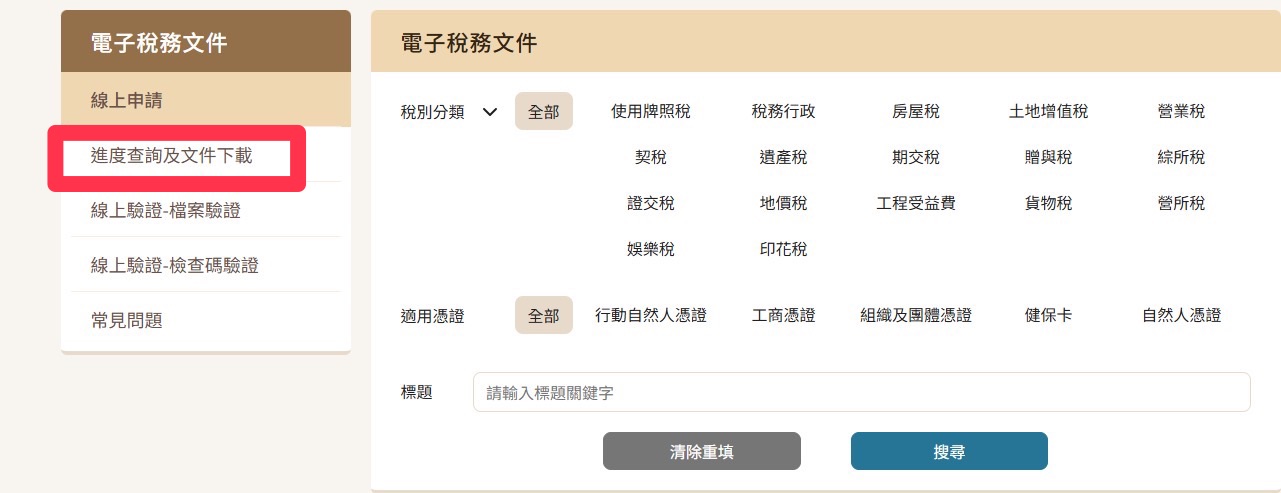The height and width of the screenshot is (493, 1281).
Task: Filter by 工商憑證 certificate type
Action: click(x=783, y=316)
